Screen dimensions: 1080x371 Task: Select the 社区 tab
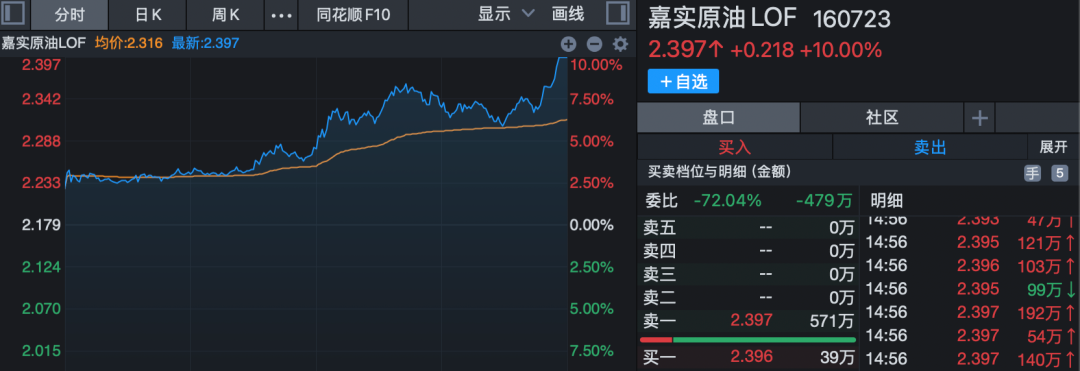coord(882,118)
